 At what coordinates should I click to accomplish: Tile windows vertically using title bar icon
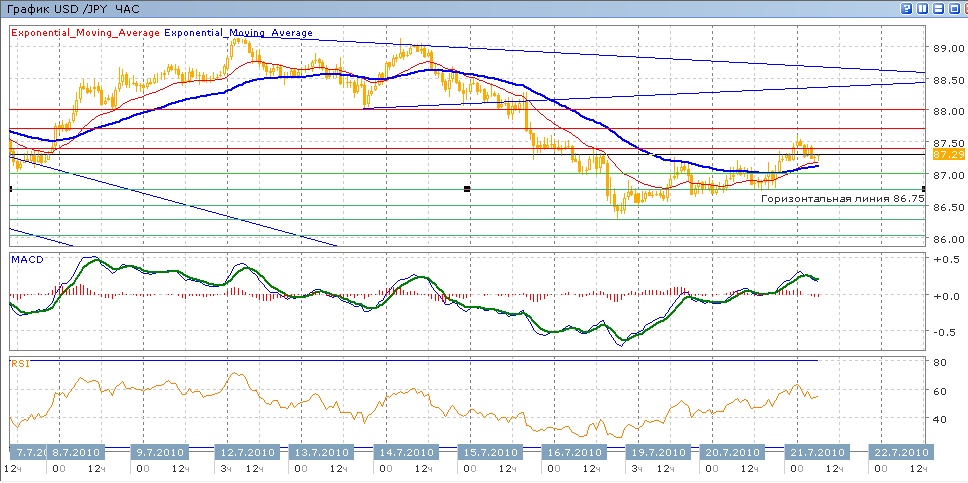(921, 8)
